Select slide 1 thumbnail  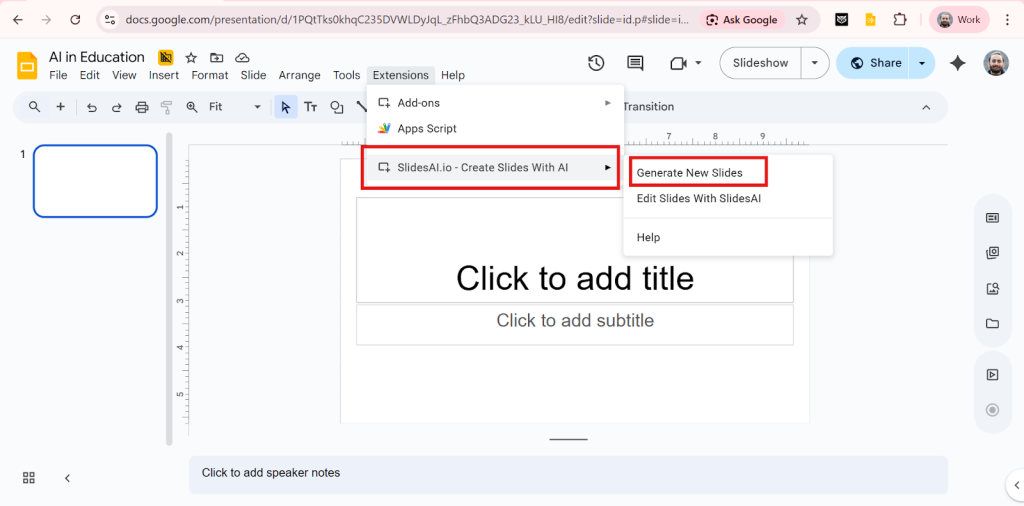pyautogui.click(x=95, y=181)
